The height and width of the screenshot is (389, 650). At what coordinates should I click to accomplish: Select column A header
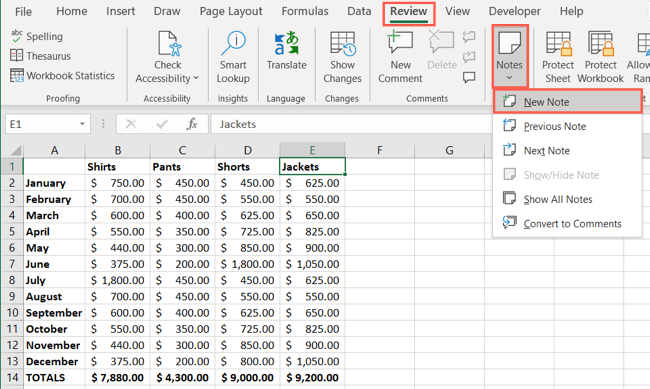(x=54, y=150)
